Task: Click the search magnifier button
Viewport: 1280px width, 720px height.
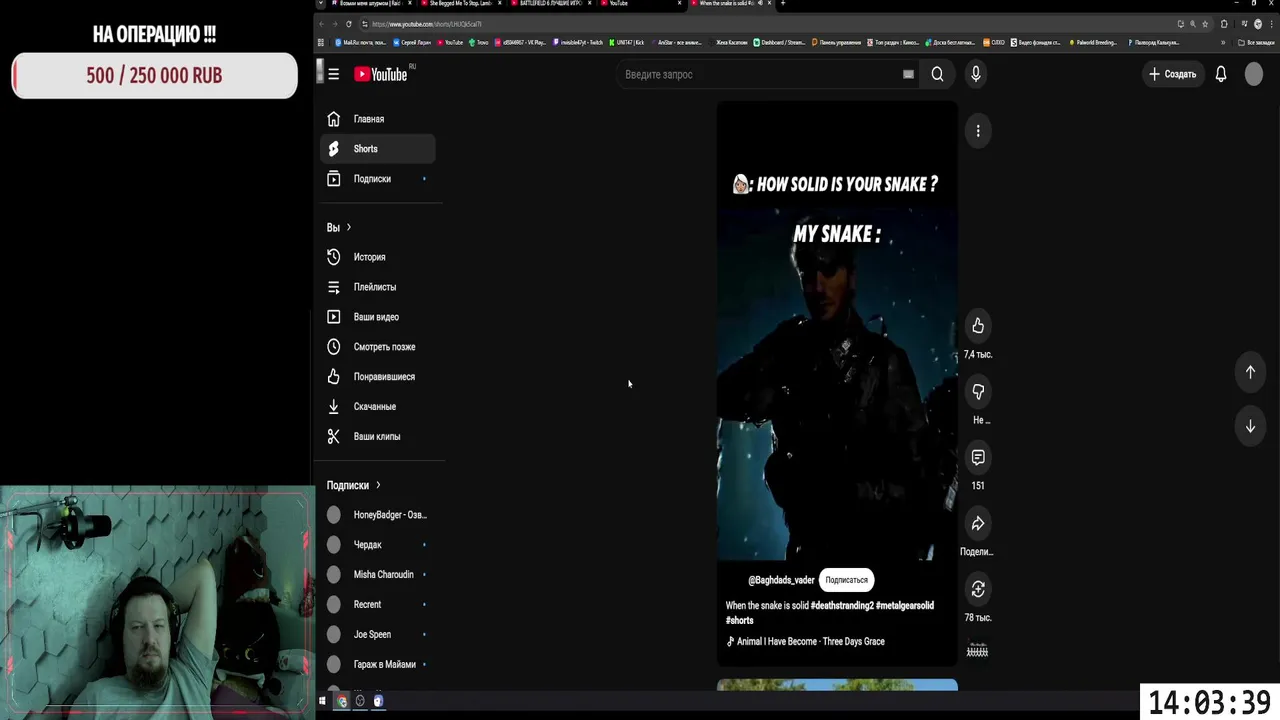Action: pos(937,74)
